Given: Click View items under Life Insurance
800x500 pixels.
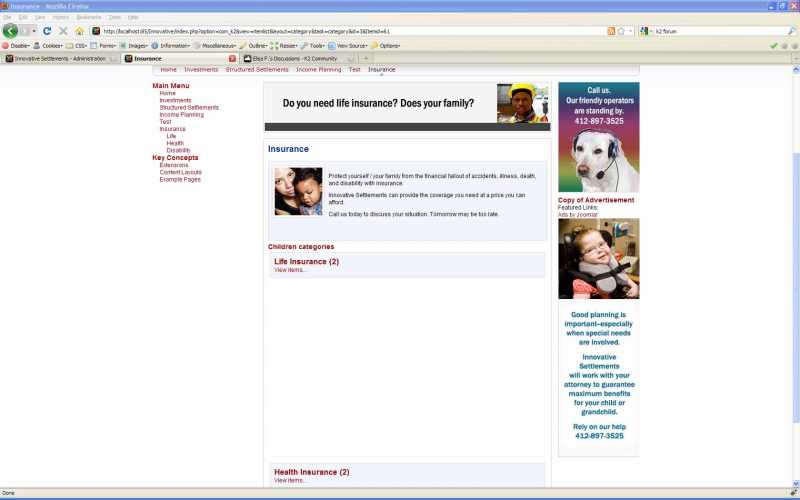Looking at the screenshot, I should [290, 270].
